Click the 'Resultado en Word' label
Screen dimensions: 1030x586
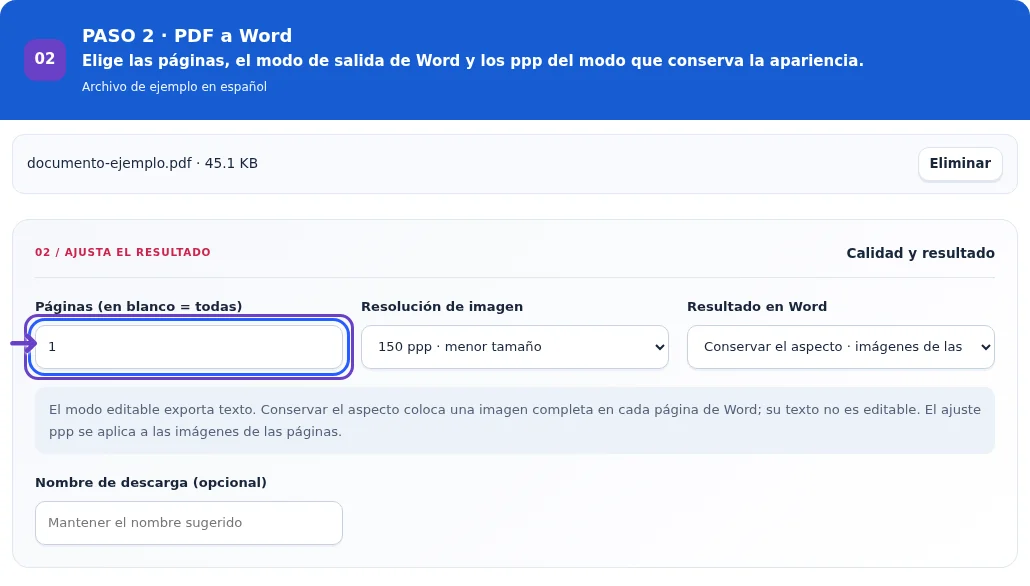point(757,307)
